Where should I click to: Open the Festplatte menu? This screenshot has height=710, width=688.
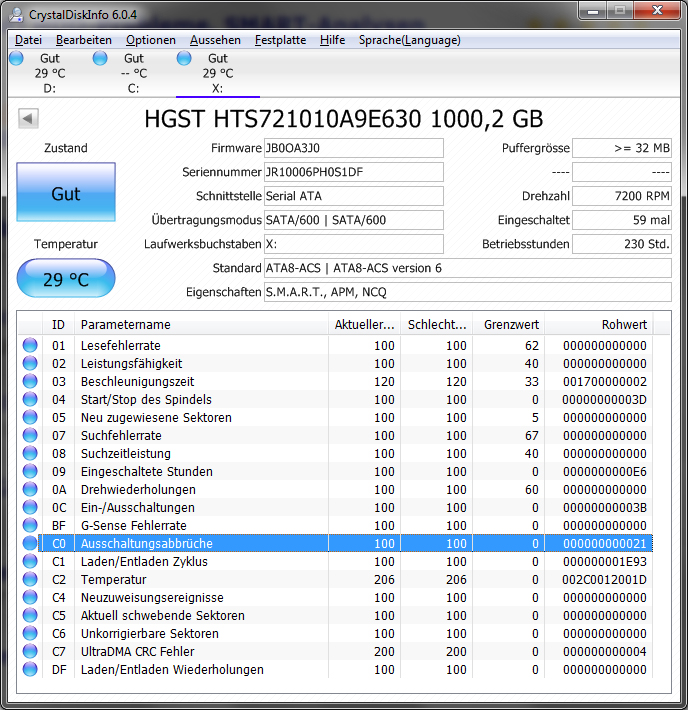point(280,40)
